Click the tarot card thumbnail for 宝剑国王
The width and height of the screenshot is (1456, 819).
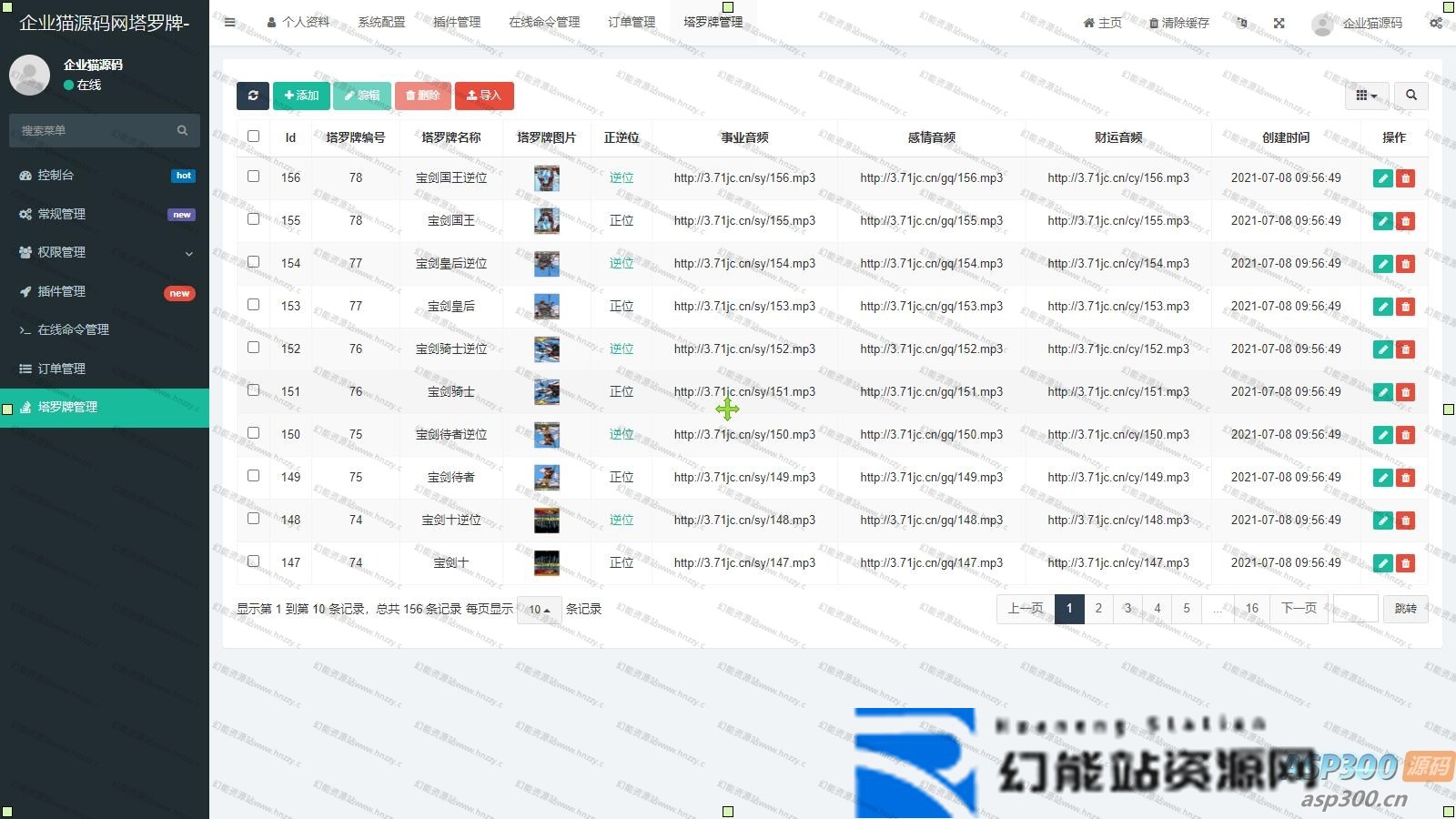coord(546,221)
